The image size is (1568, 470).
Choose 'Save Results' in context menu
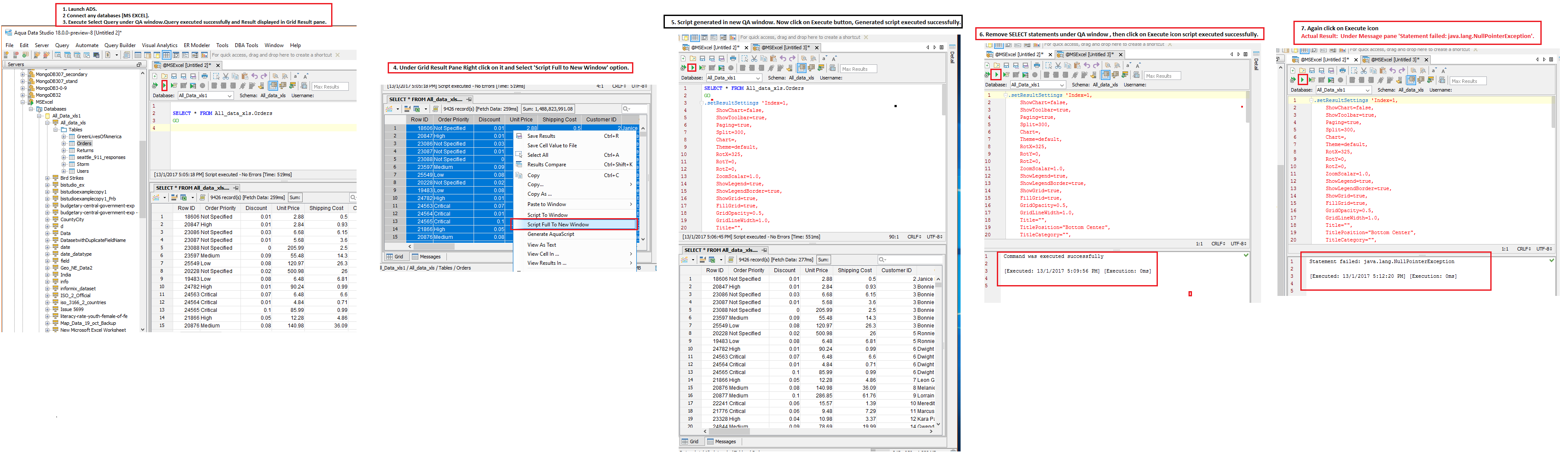(541, 136)
